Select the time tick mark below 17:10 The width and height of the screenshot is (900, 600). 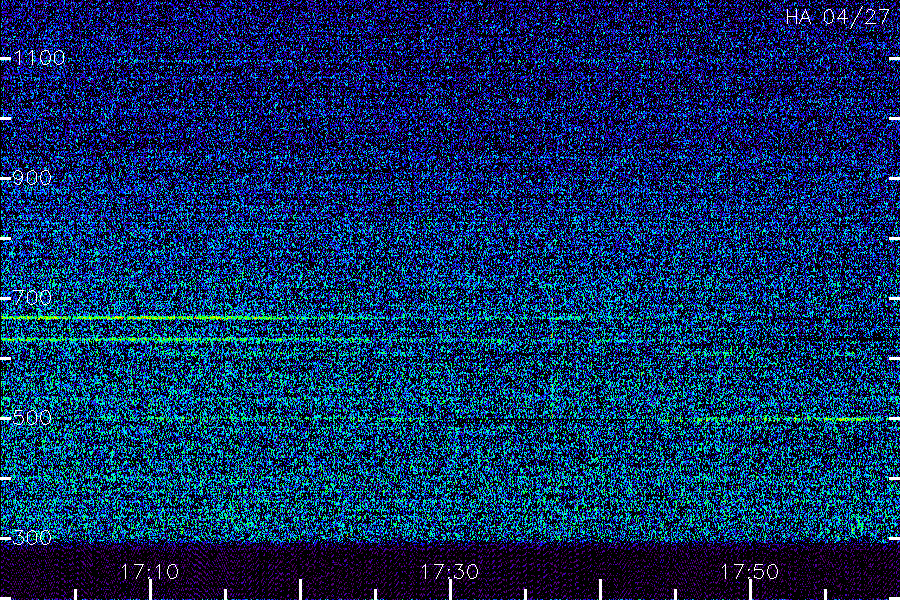coord(150,590)
